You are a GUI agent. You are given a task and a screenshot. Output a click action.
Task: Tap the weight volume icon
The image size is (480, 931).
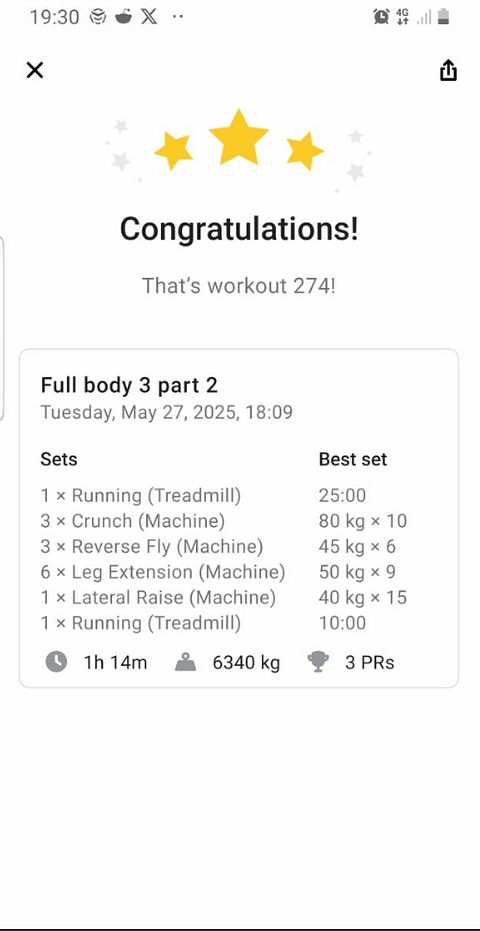186,662
